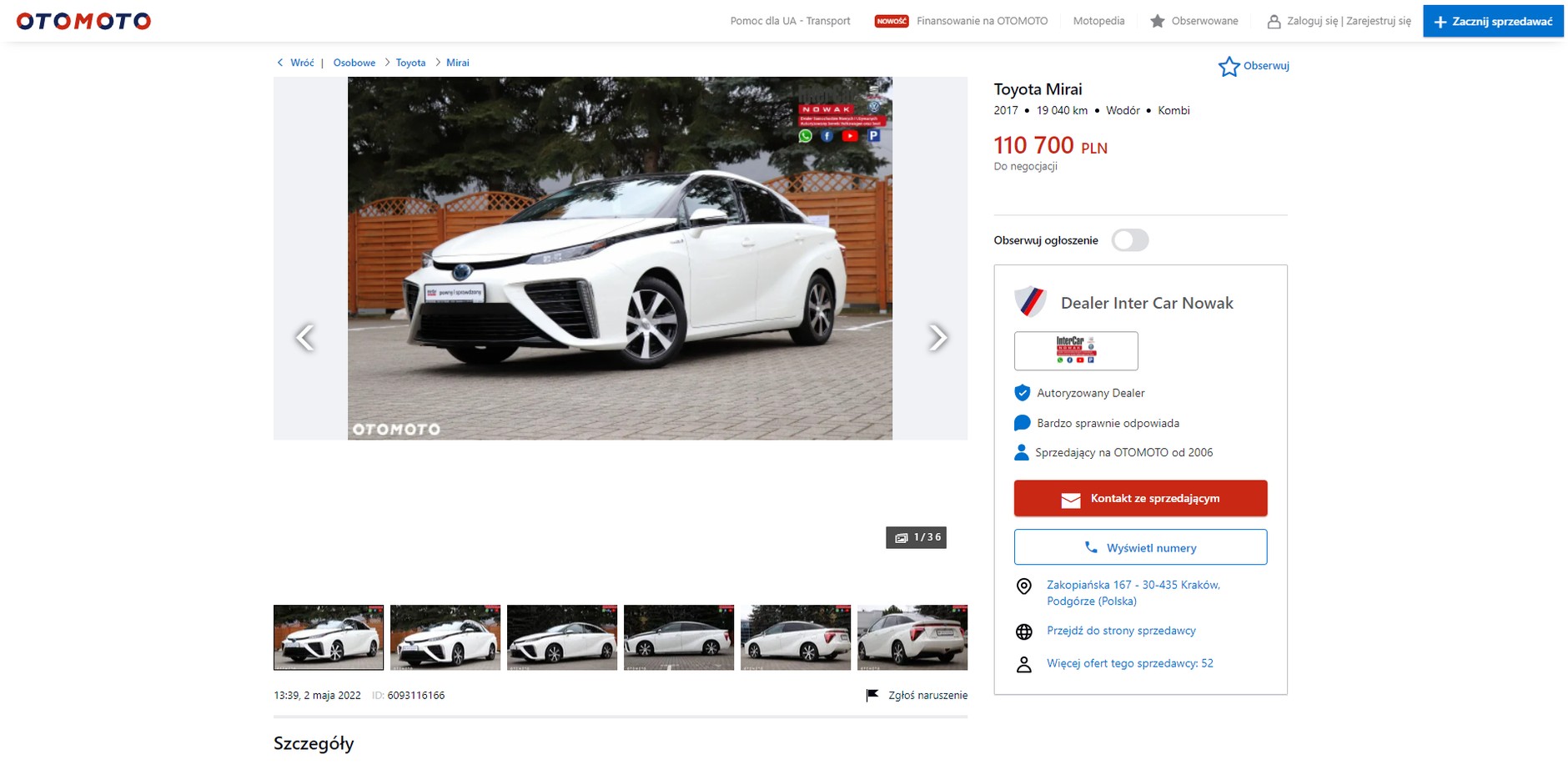1568x765 pixels.
Task: Select the fourth thumbnail showing side view
Action: coord(679,637)
